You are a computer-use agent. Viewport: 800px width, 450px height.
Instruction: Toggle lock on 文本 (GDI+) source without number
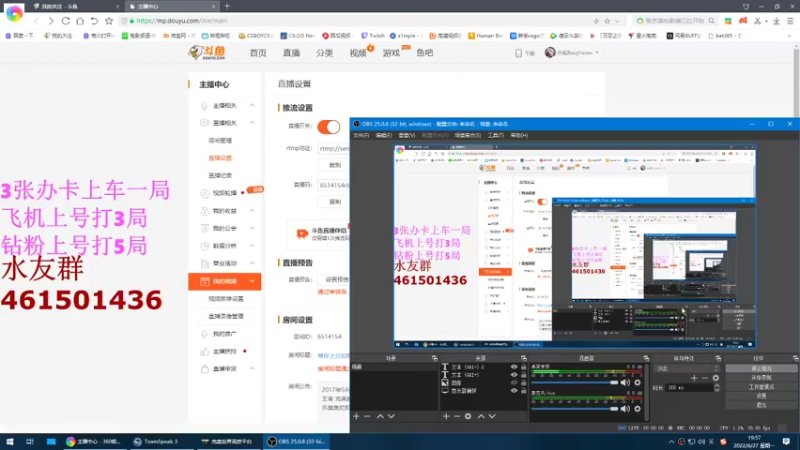click(x=523, y=374)
